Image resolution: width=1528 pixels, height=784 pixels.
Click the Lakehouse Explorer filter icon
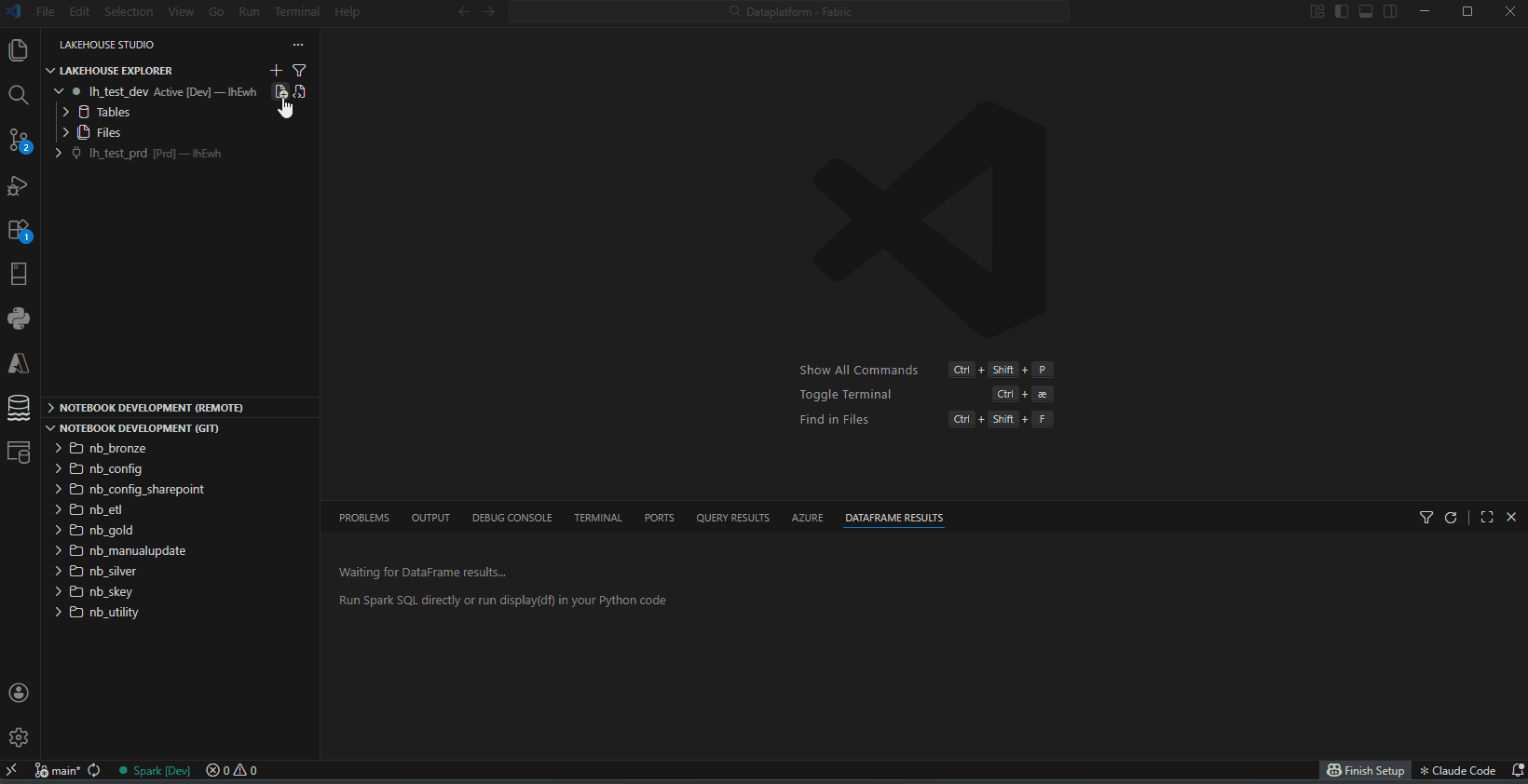click(x=299, y=71)
